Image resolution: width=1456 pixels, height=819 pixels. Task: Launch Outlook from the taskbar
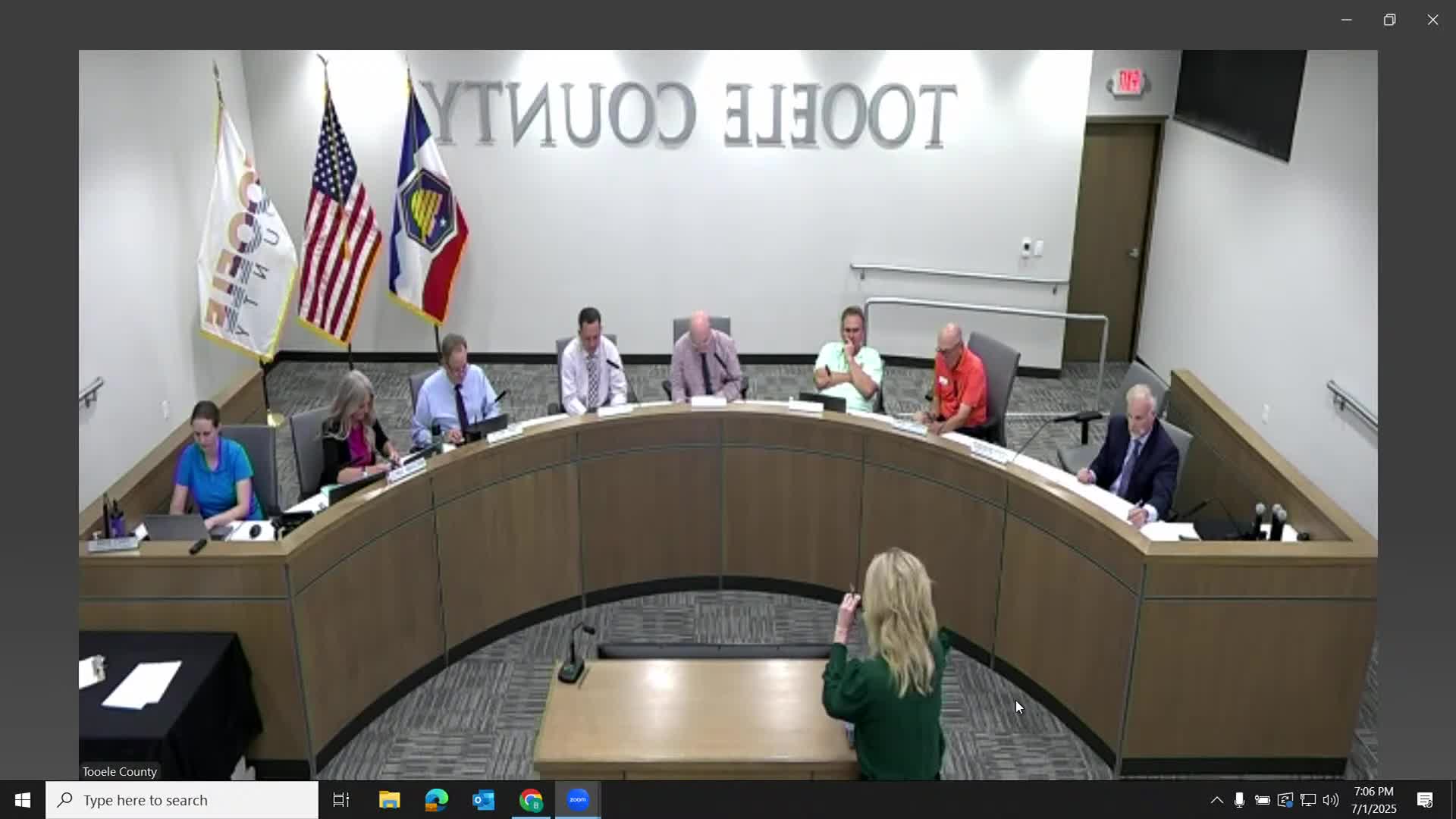point(483,800)
